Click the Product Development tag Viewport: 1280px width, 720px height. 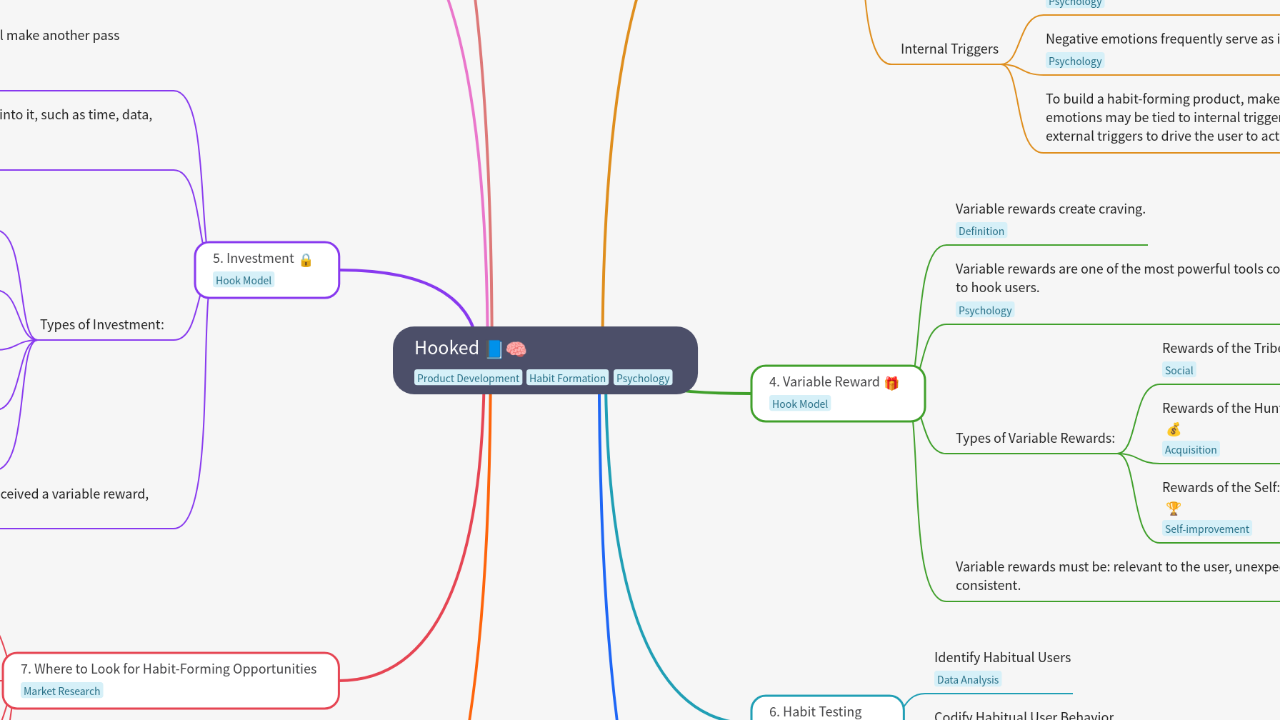(x=468, y=378)
